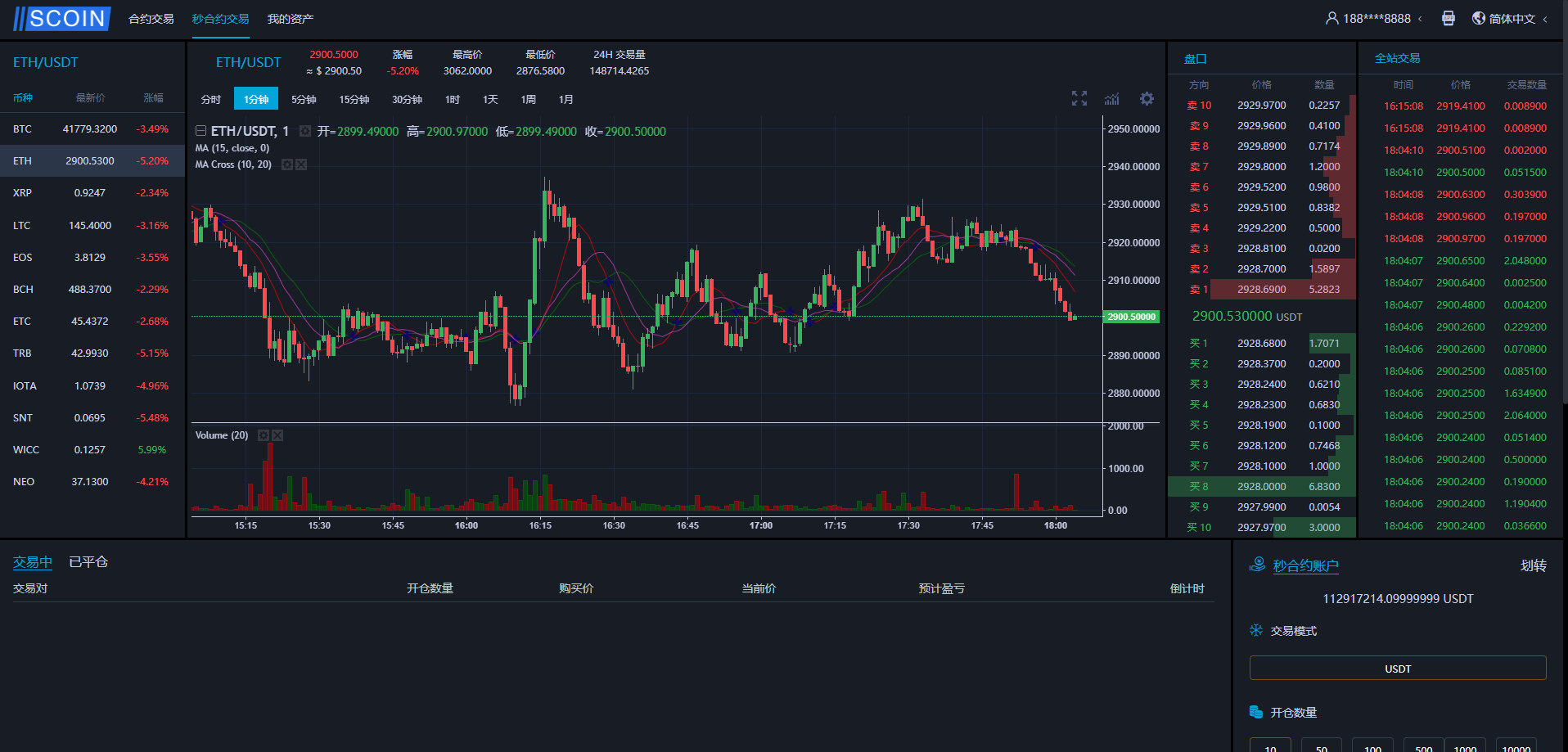
Task: Click the fullscreen chart icon
Action: [x=1079, y=98]
